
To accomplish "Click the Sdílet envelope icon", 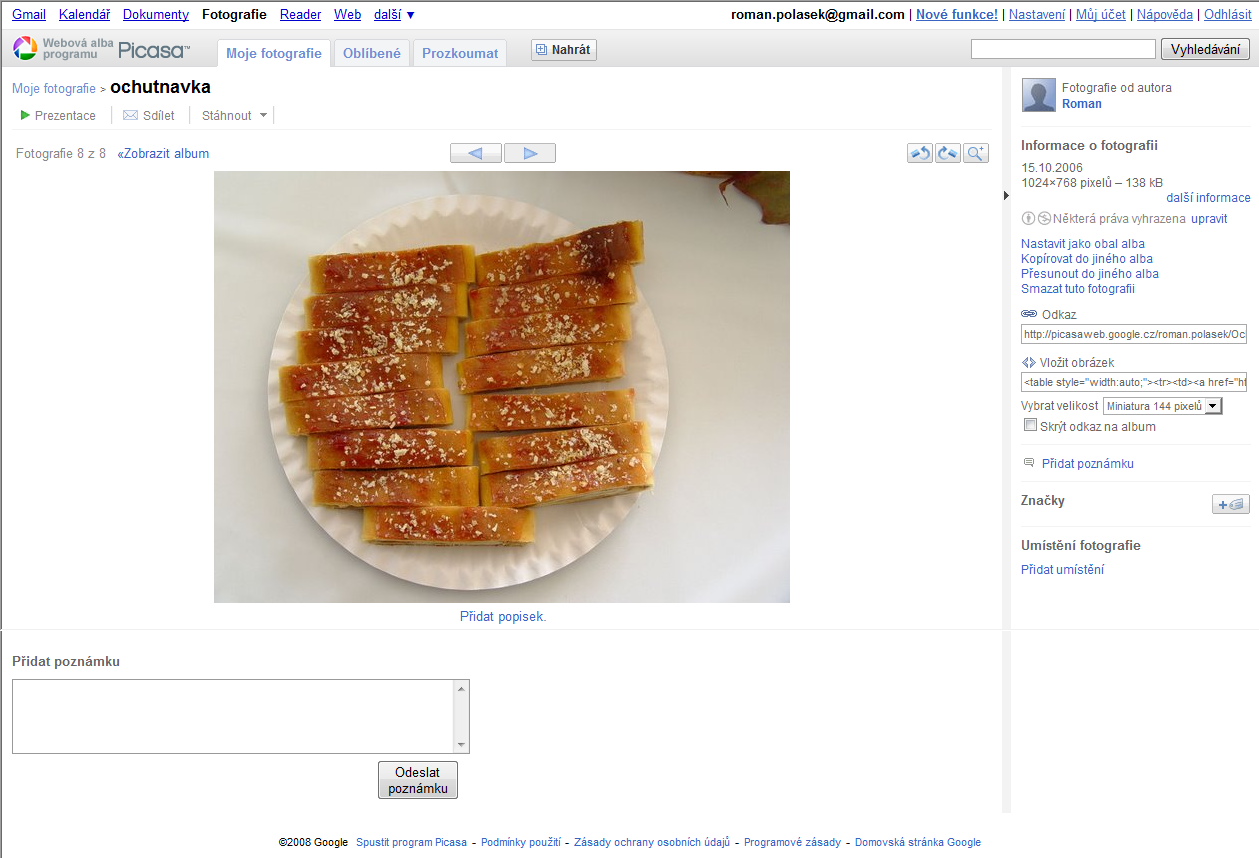I will 130,116.
